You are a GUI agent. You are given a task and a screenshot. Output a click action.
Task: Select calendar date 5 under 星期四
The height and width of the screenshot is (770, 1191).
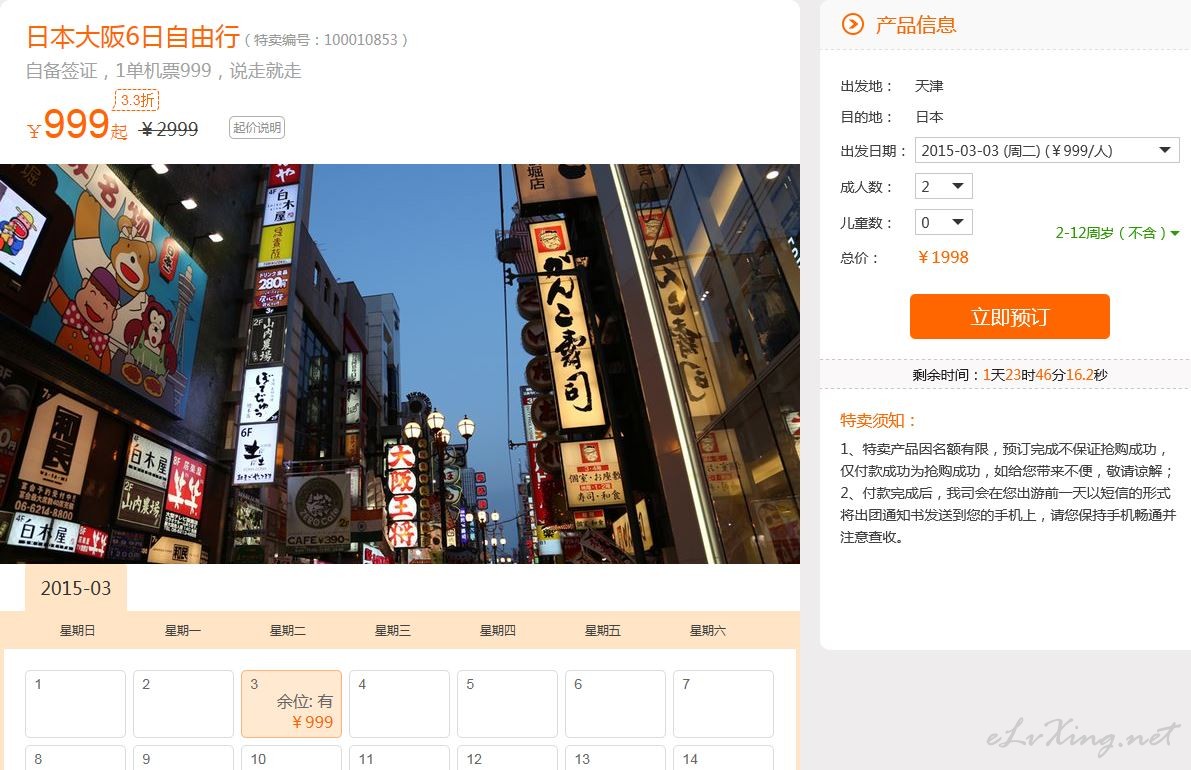click(507, 704)
